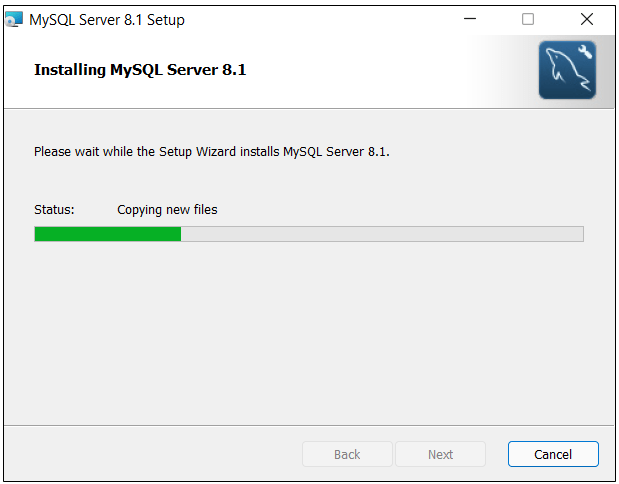Click empty footer area left of Back
619x484 pixels.
point(150,454)
